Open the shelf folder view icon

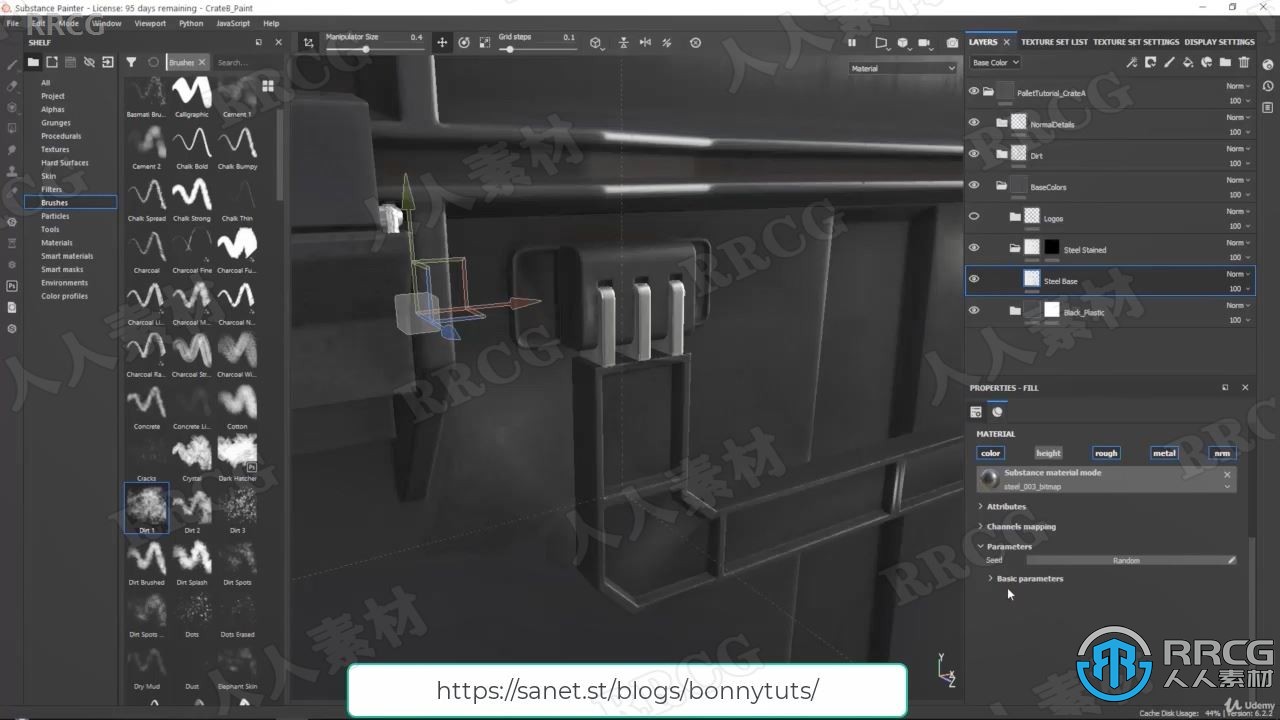pos(33,62)
